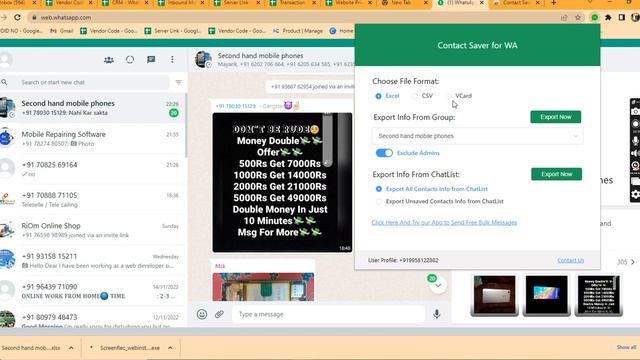Image resolution: width=640 pixels, height=360 pixels.
Task: Switch to Server Link browser tab
Action: pyautogui.click(x=237, y=3)
